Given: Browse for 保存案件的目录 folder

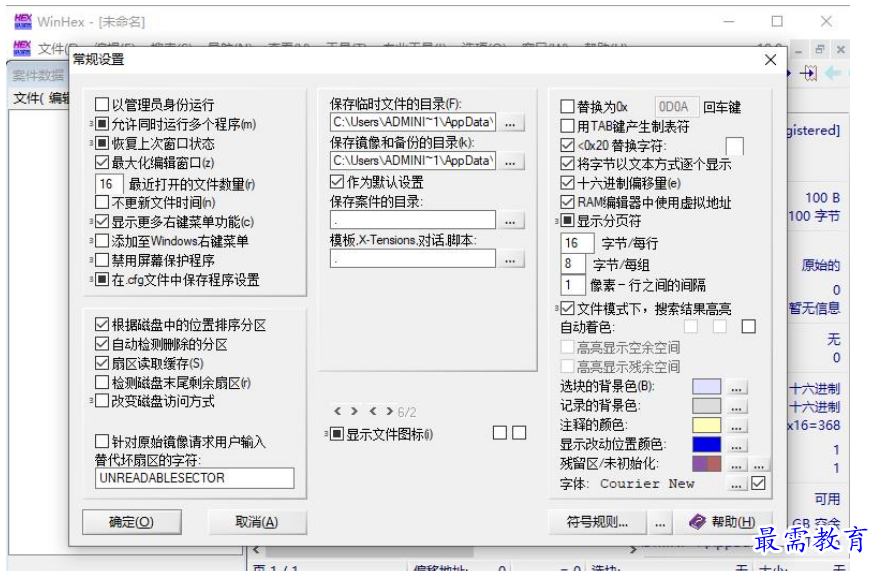Looking at the screenshot, I should pyautogui.click(x=510, y=220).
